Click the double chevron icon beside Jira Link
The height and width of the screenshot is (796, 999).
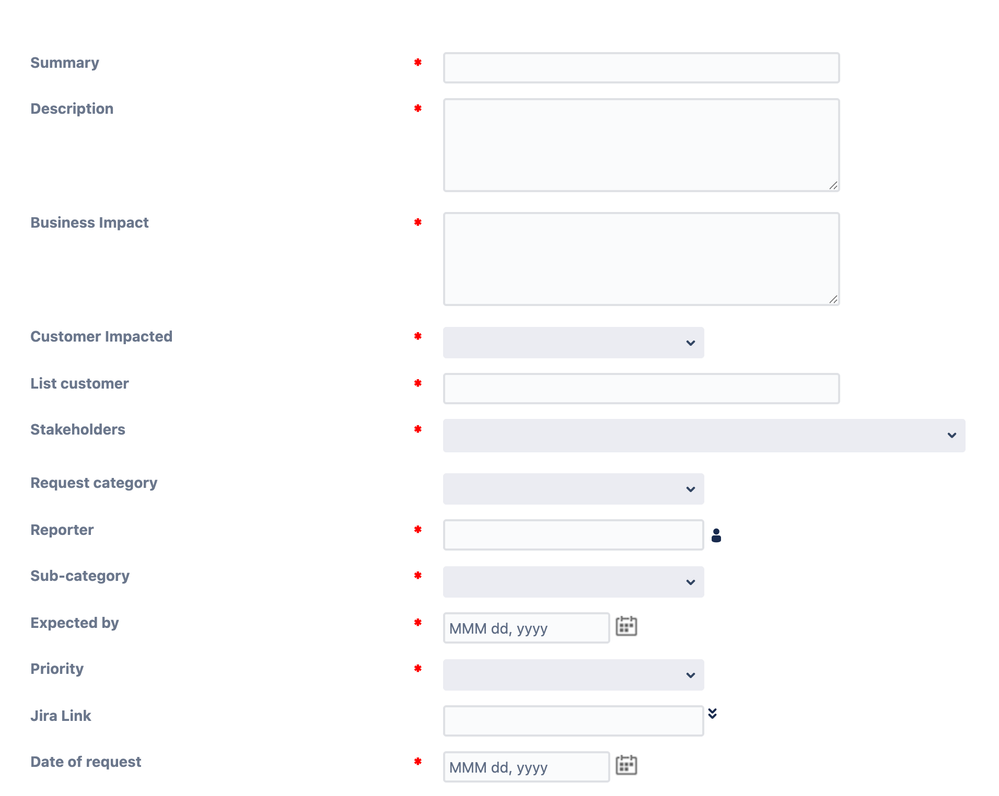pos(712,712)
